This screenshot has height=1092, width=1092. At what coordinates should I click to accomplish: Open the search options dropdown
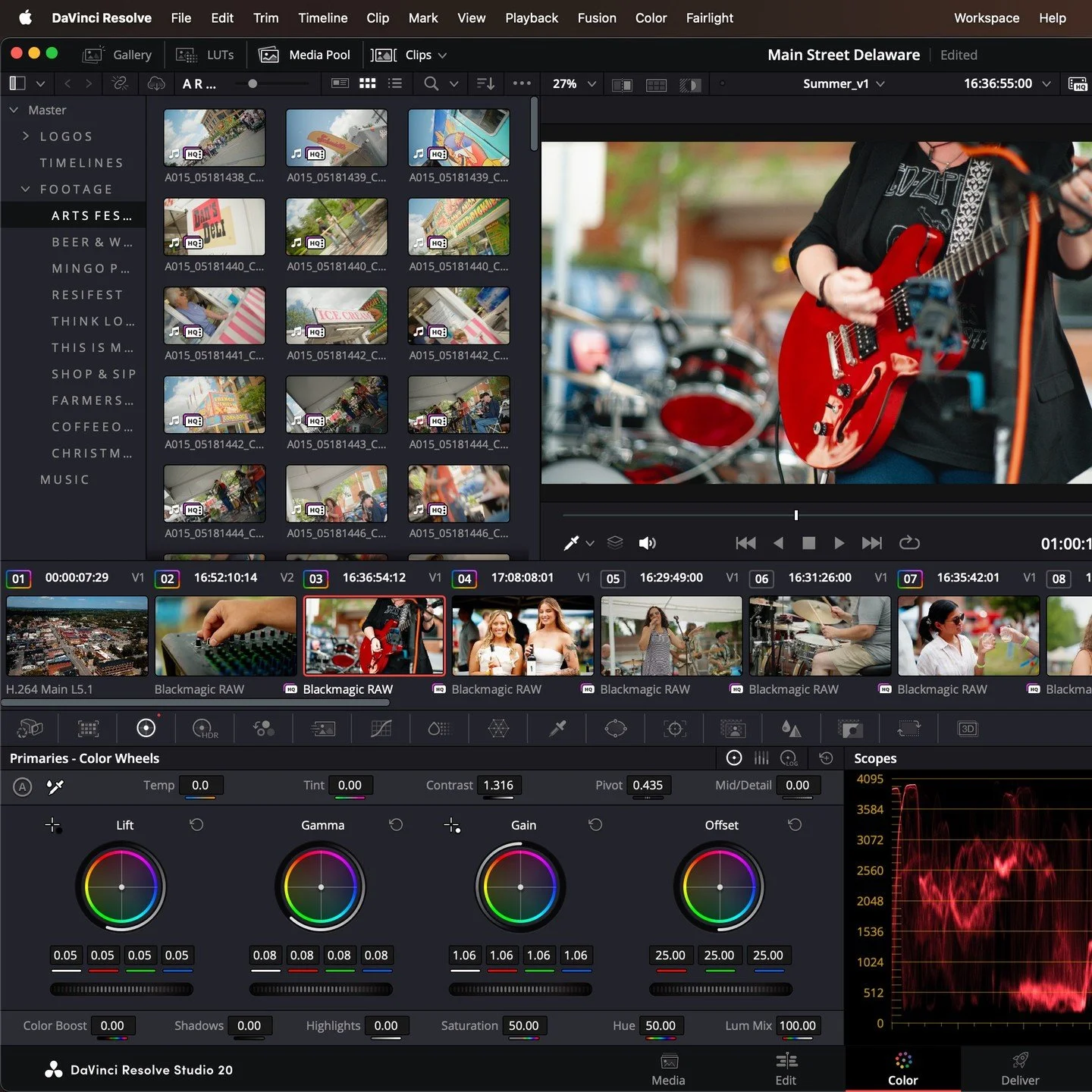tap(454, 84)
